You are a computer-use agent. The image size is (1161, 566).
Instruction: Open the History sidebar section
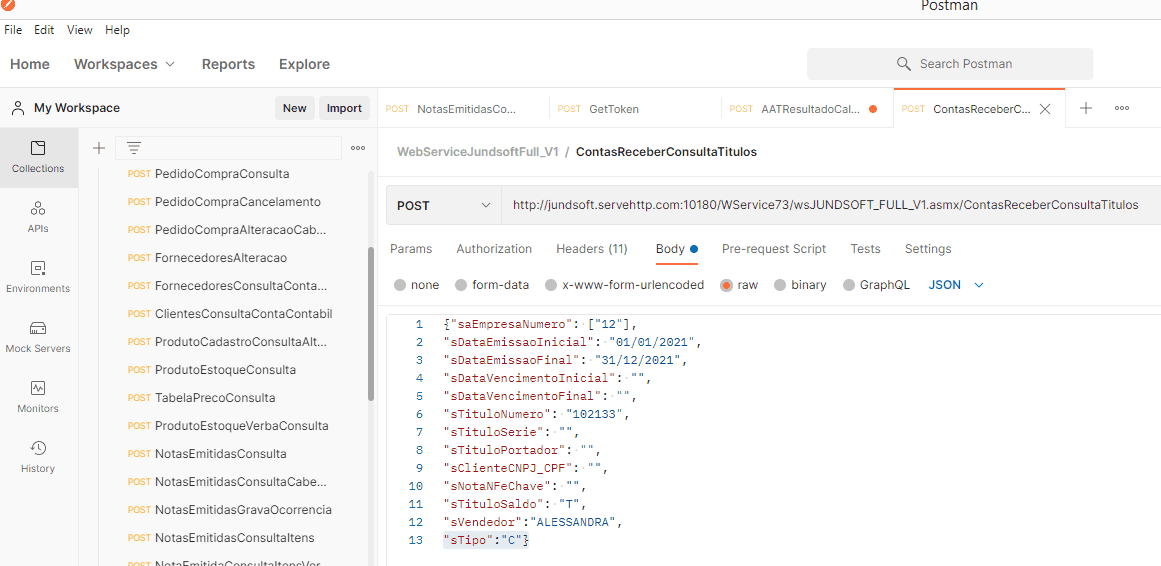coord(38,457)
